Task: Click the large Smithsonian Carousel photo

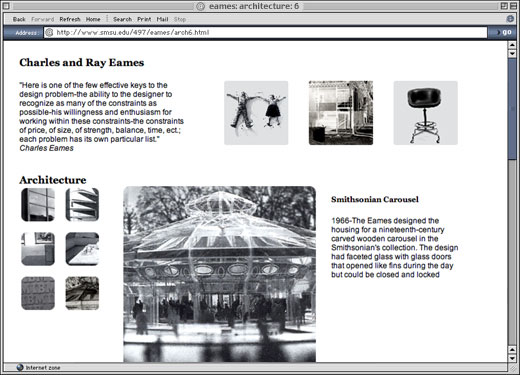Action: click(x=219, y=274)
